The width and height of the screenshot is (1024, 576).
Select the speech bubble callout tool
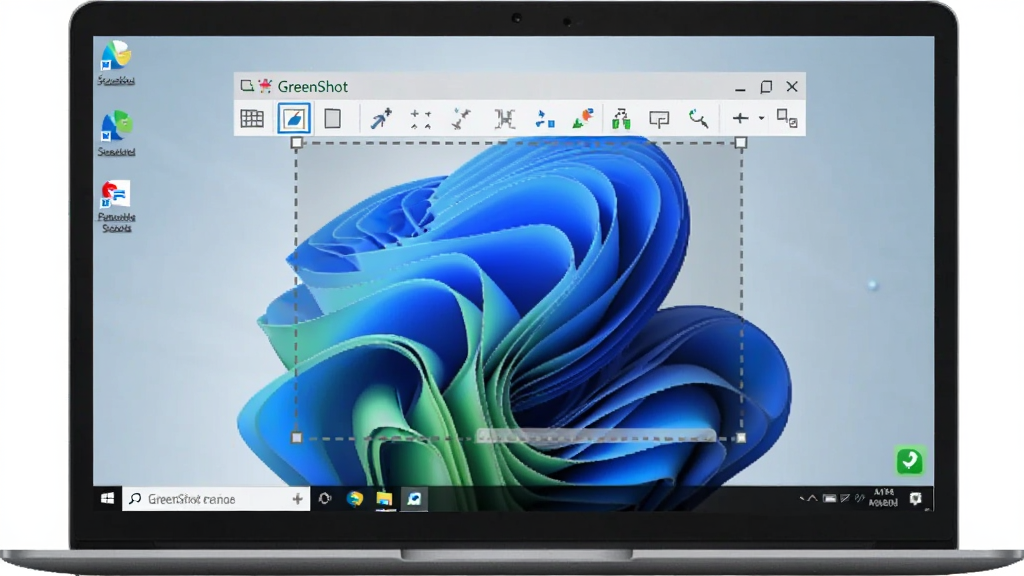pyautogui.click(x=659, y=119)
